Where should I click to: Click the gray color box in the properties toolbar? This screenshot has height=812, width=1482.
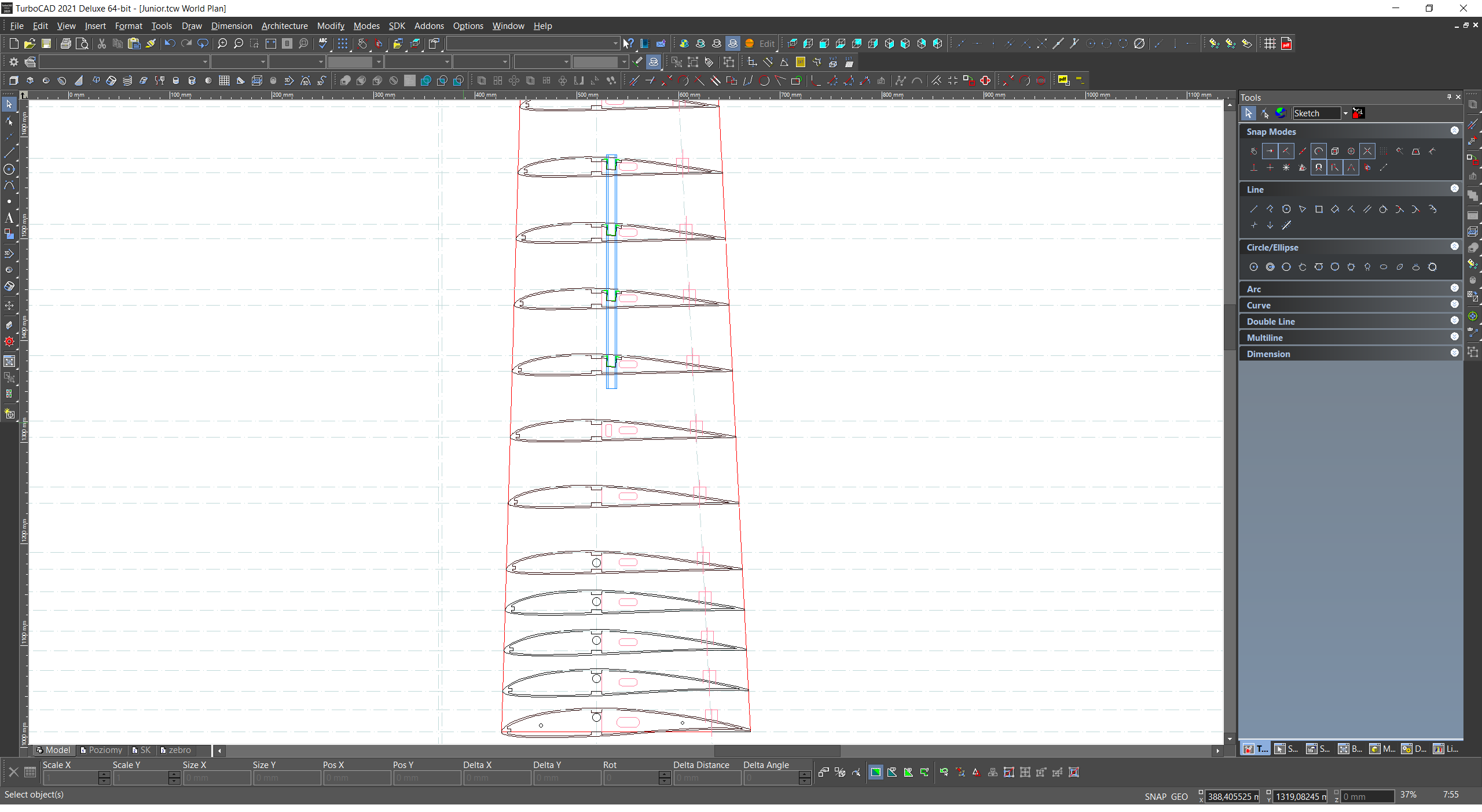coord(350,62)
